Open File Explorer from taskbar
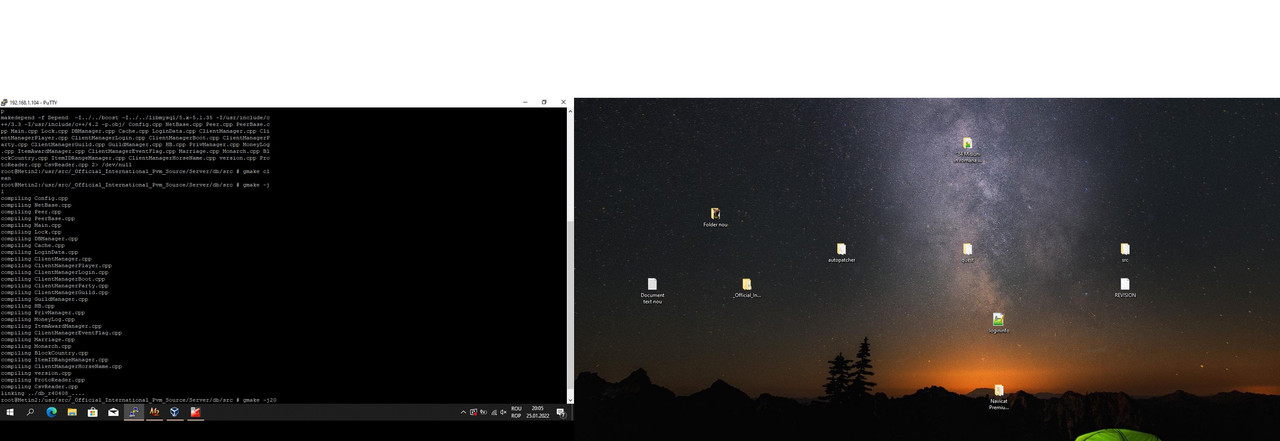Screen dimensions: 1280x441 coord(72,412)
